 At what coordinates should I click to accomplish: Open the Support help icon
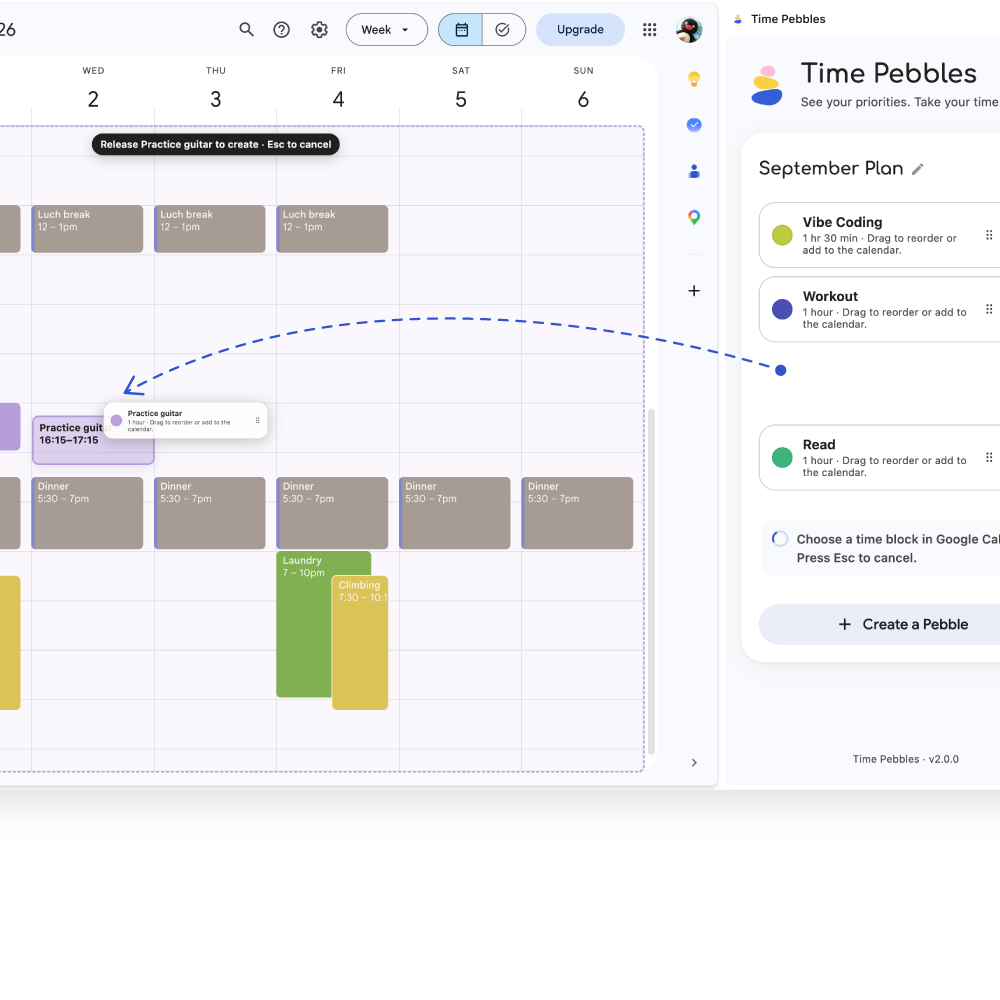[x=281, y=29]
